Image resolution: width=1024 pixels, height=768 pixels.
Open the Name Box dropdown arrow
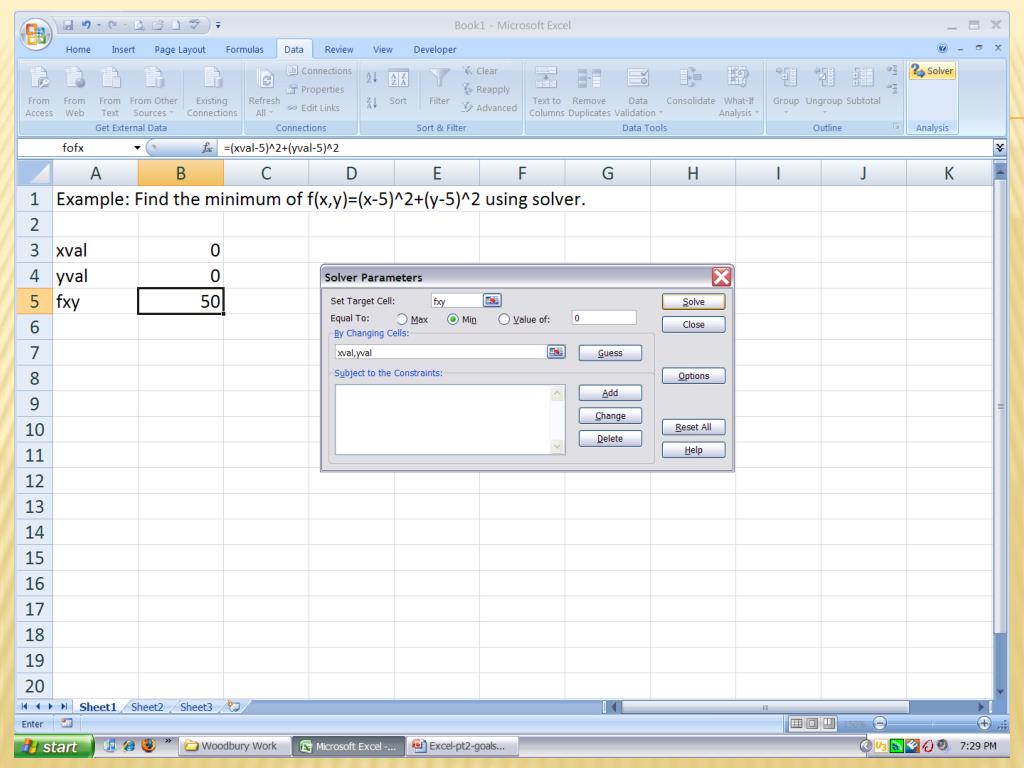tap(139, 147)
